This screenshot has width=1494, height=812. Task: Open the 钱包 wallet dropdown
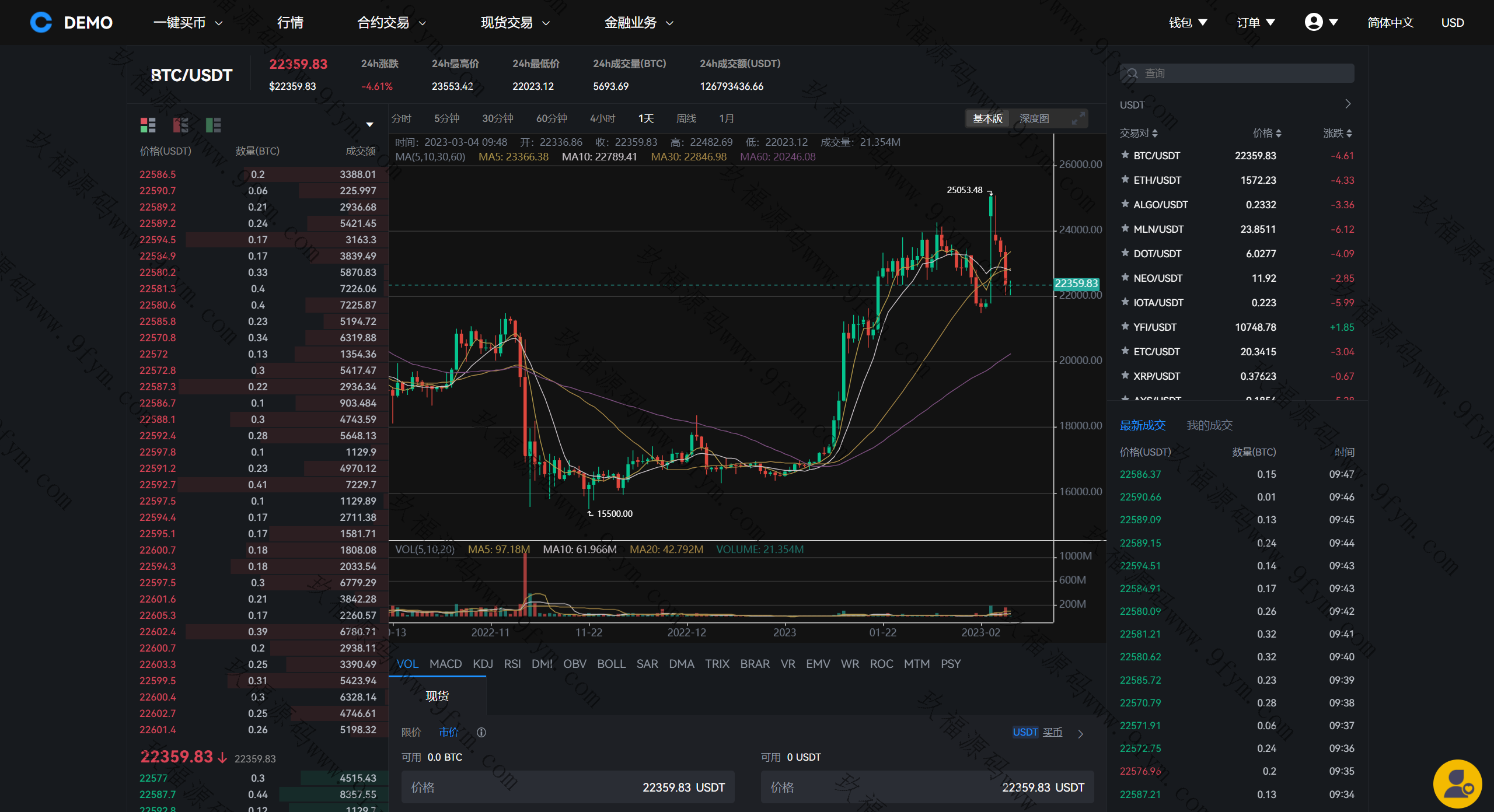pyautogui.click(x=1187, y=22)
